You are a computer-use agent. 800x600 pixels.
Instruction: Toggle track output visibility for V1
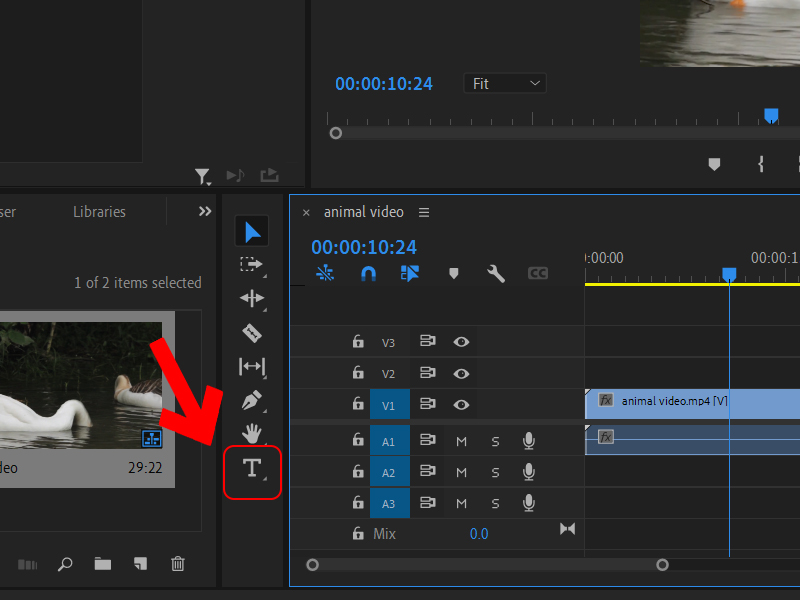click(461, 404)
